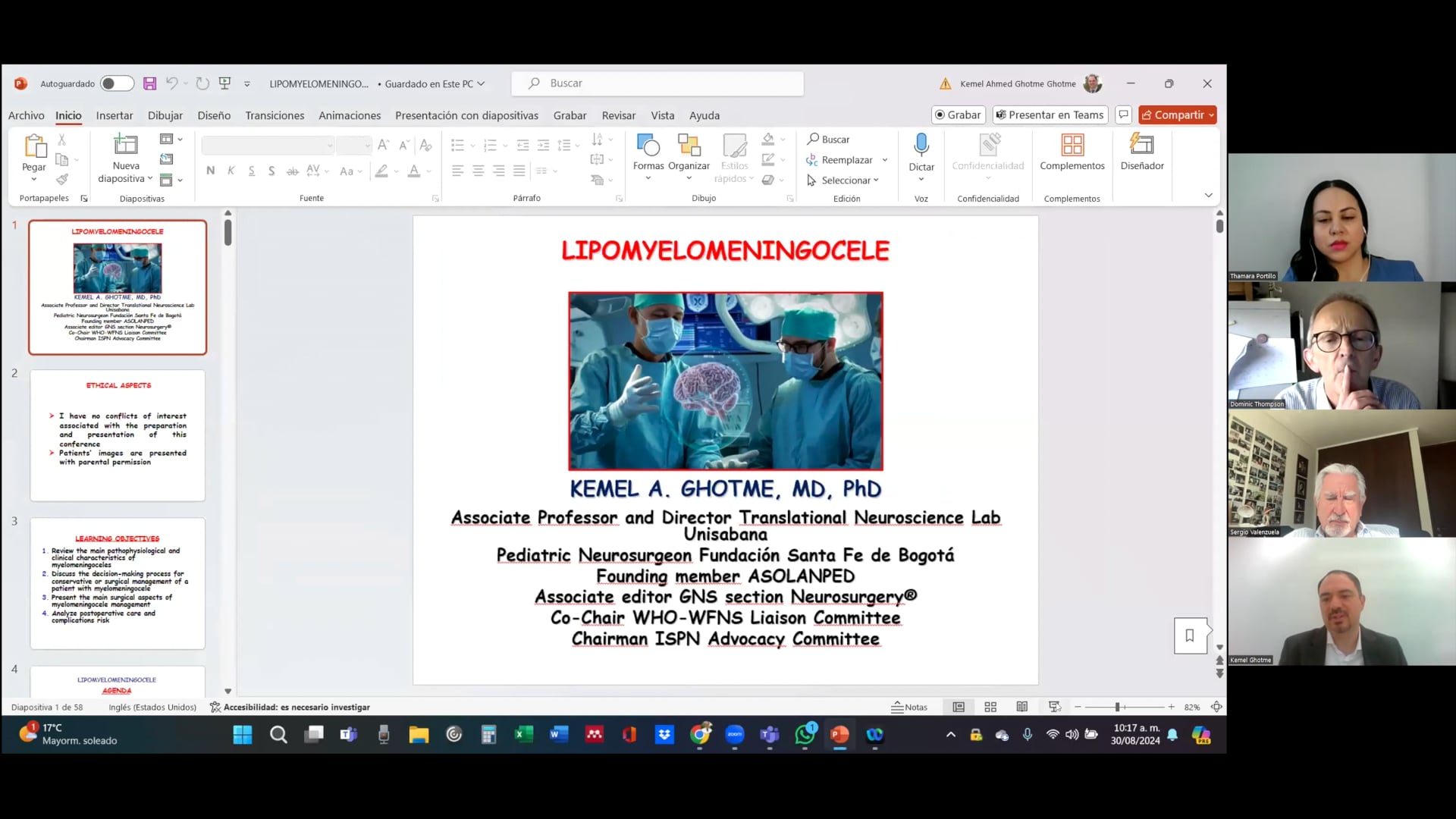Open Google Chrome from the taskbar
The image size is (1456, 819).
(700, 734)
